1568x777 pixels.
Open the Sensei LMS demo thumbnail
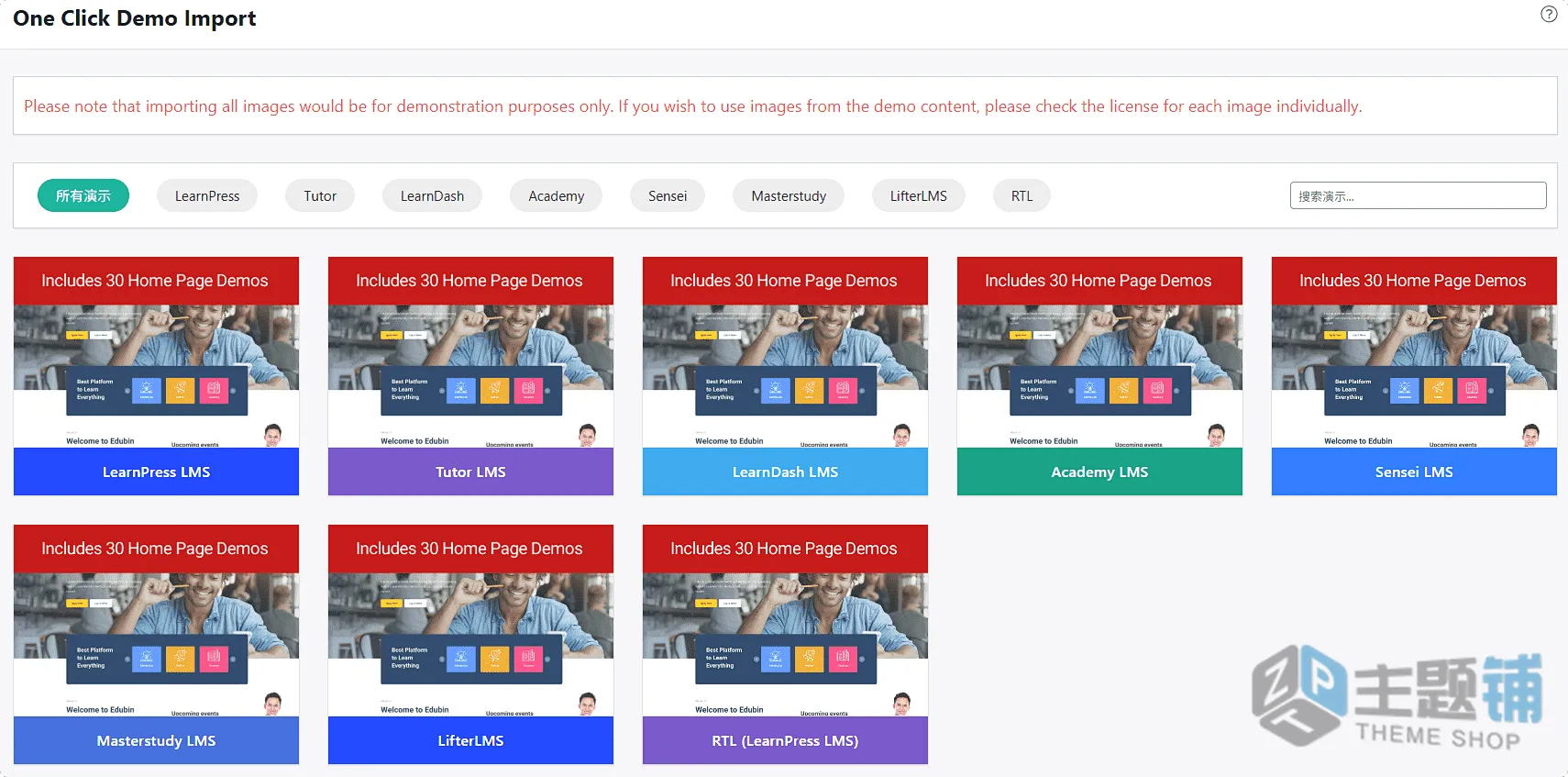click(1414, 352)
